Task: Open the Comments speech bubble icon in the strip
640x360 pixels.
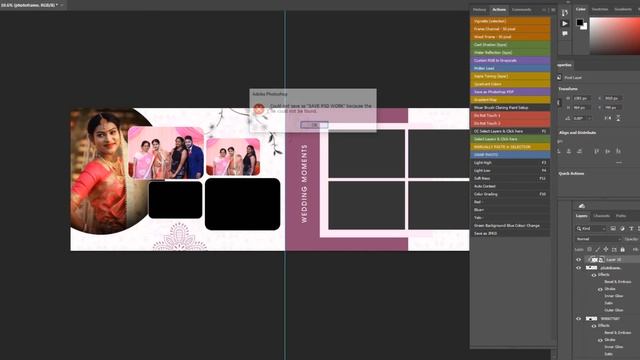Action: pos(564,34)
